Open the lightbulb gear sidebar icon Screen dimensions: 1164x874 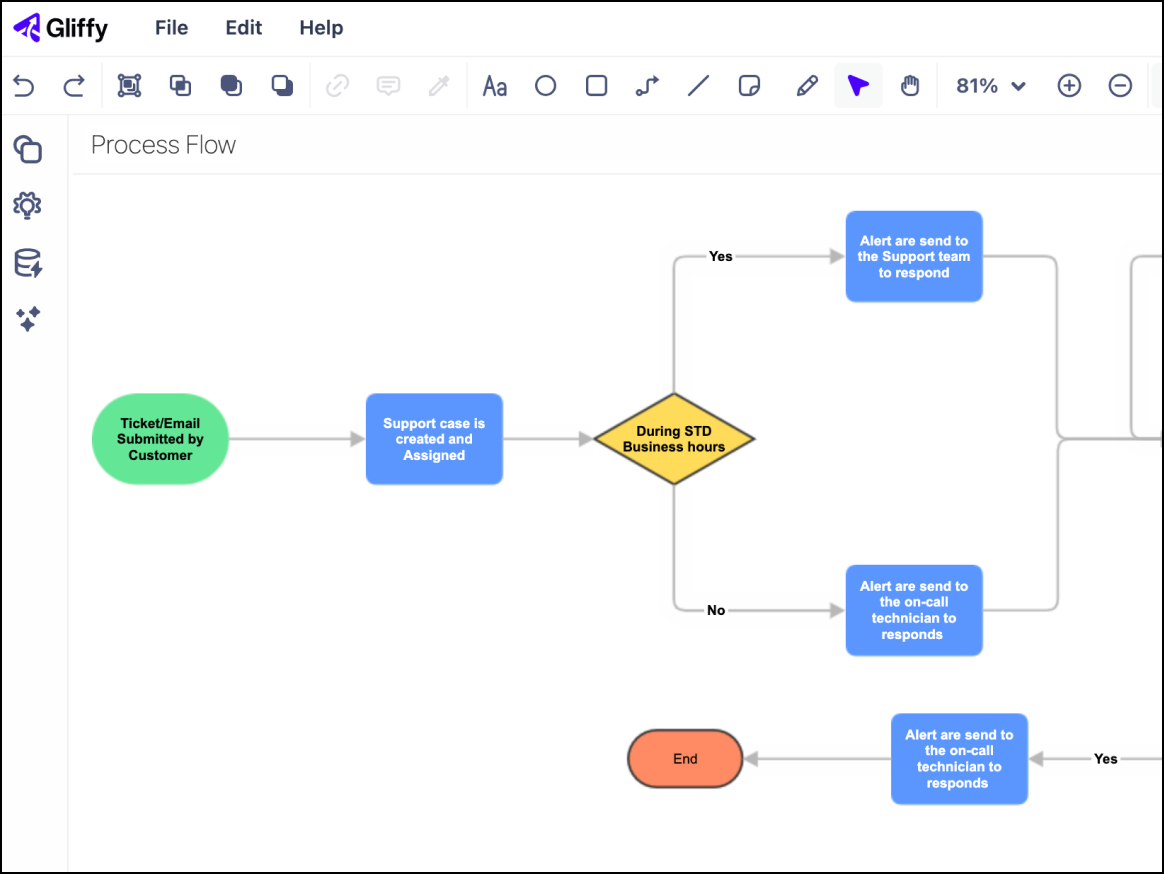point(27,206)
